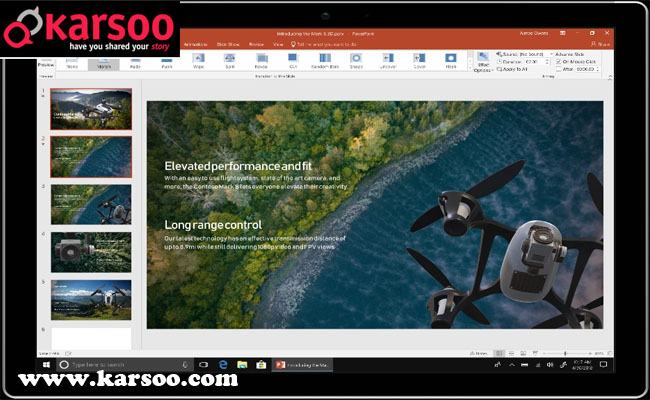Switch to Reading view in the status bar
Image resolution: width=650 pixels, height=400 pixels.
point(523,353)
